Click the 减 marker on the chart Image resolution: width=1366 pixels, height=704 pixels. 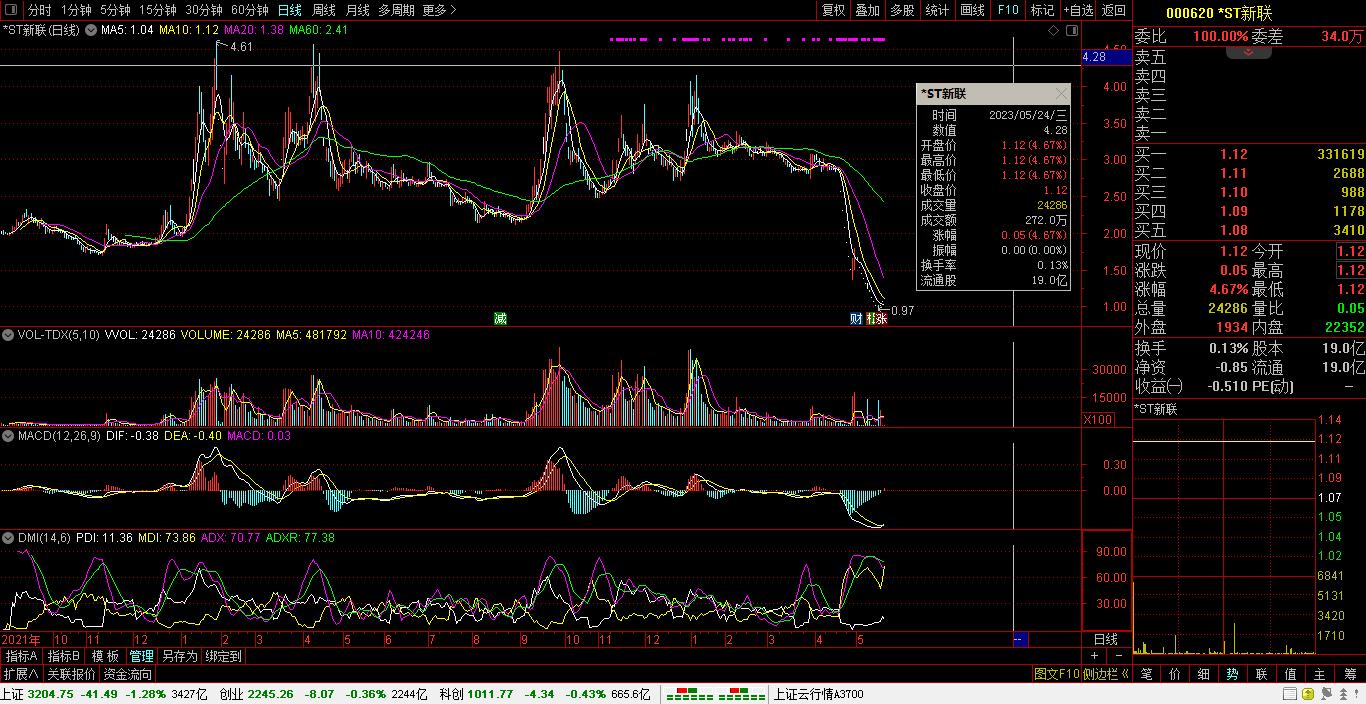(x=500, y=319)
